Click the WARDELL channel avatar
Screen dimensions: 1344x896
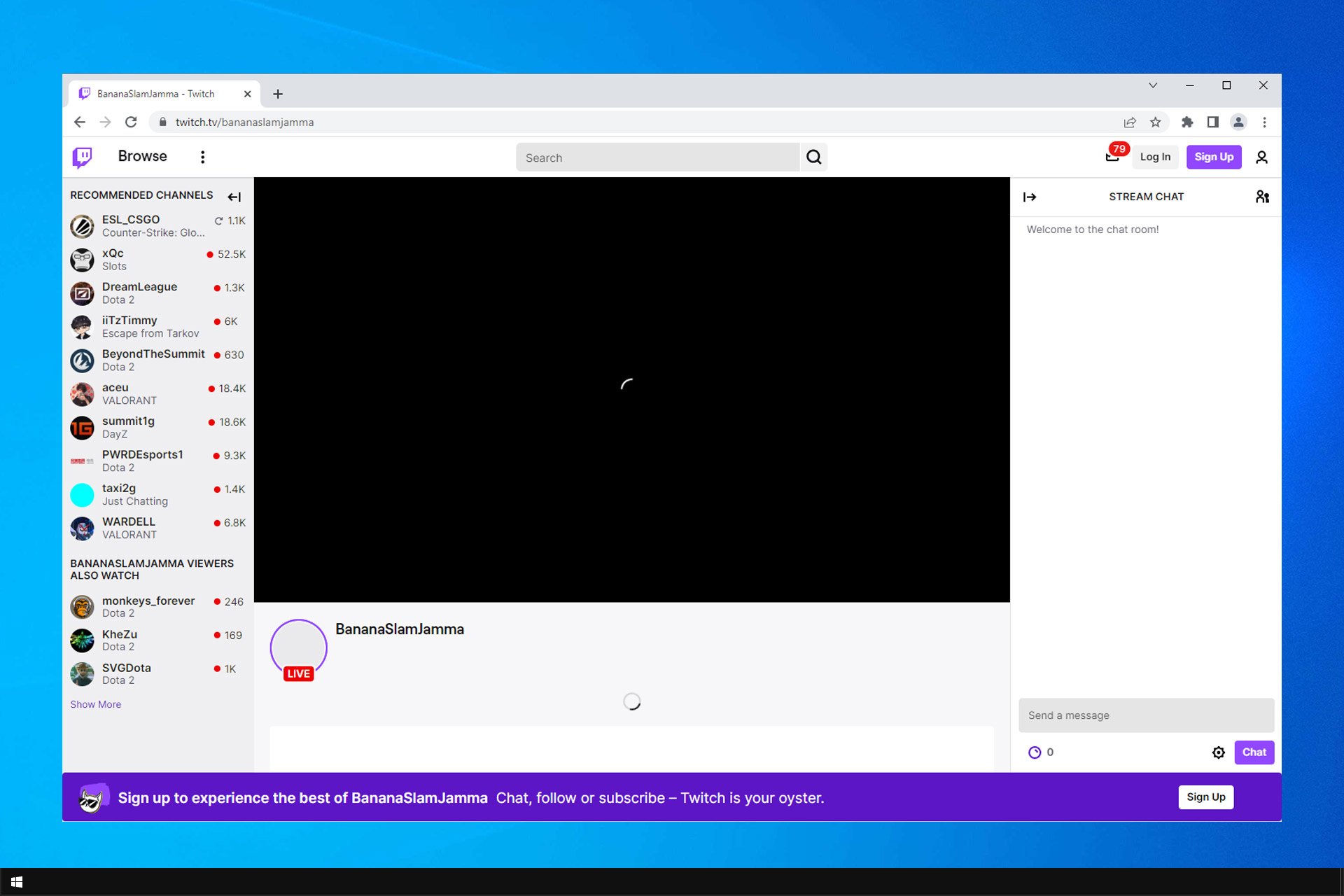[x=82, y=529]
